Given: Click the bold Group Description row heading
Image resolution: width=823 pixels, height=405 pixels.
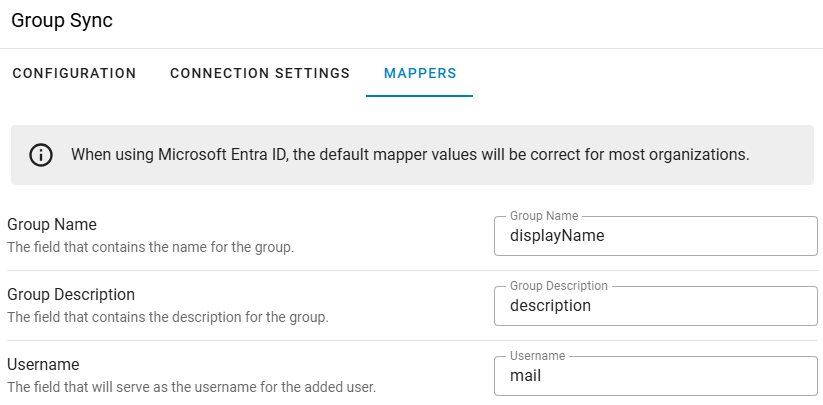Looking at the screenshot, I should [71, 295].
